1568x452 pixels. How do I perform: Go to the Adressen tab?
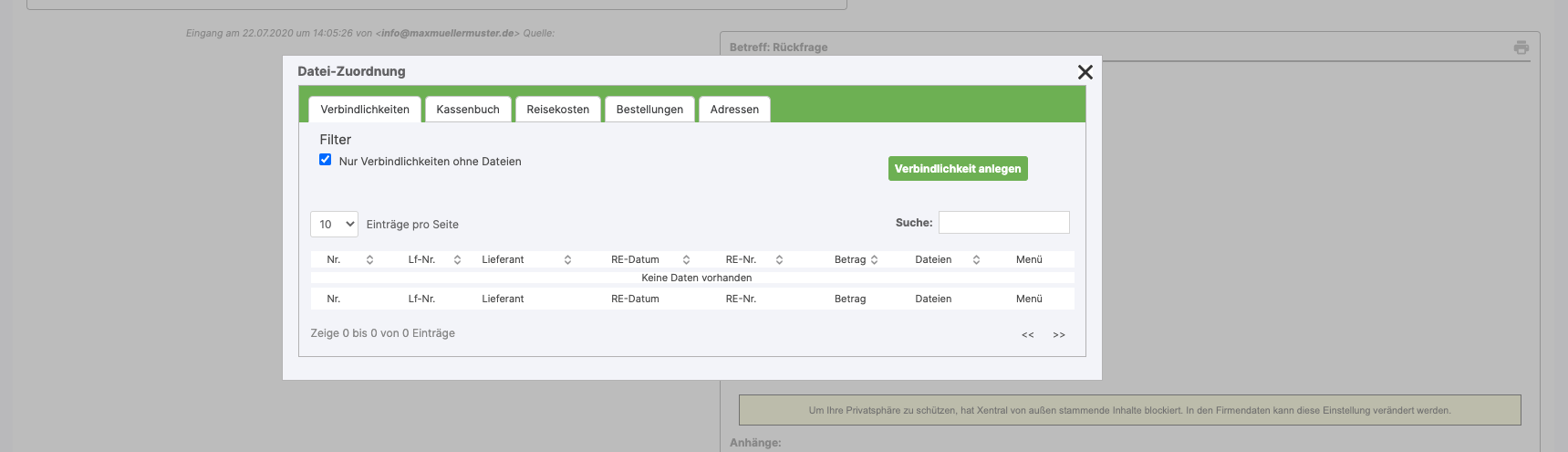tap(734, 110)
